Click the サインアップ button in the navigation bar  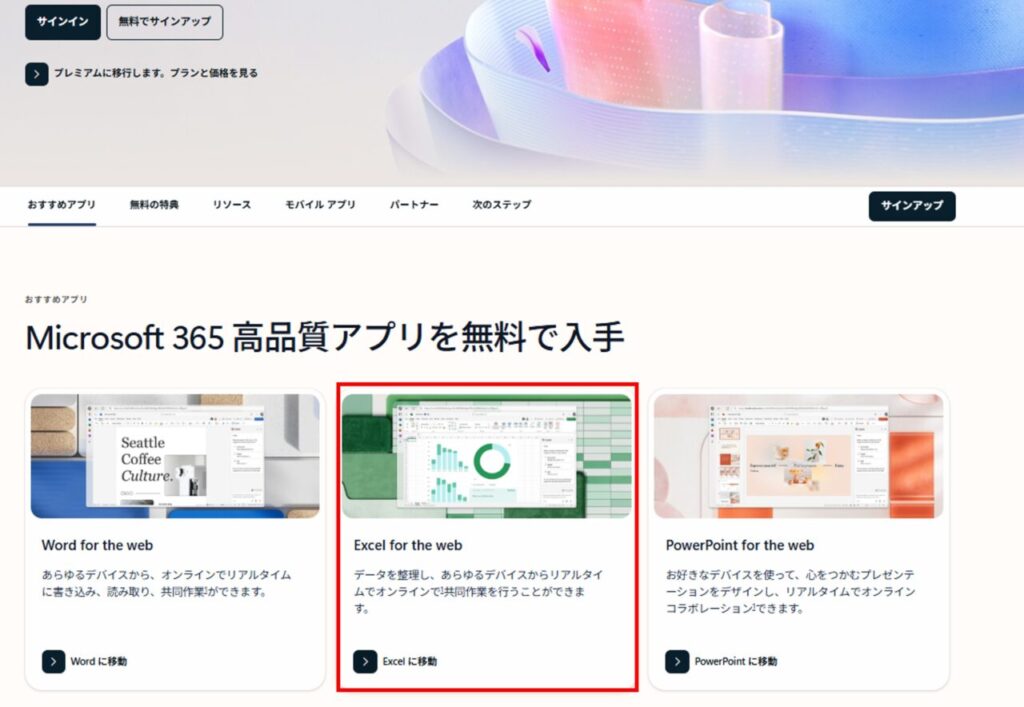coord(912,206)
